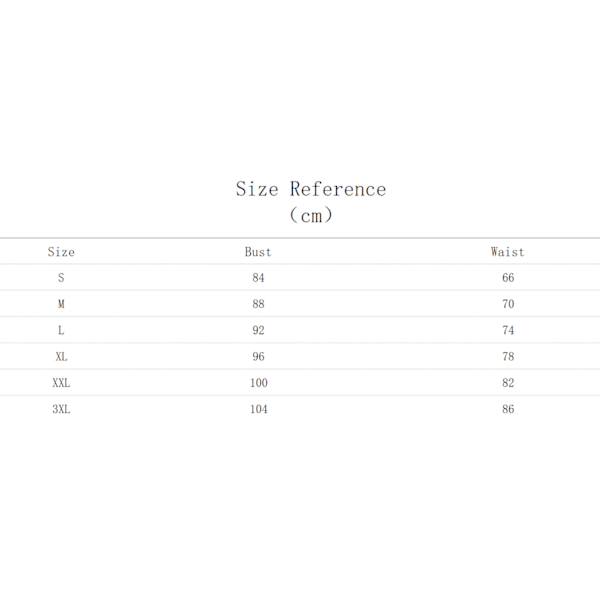
Task: Click bust value 104
Action: click(x=259, y=409)
